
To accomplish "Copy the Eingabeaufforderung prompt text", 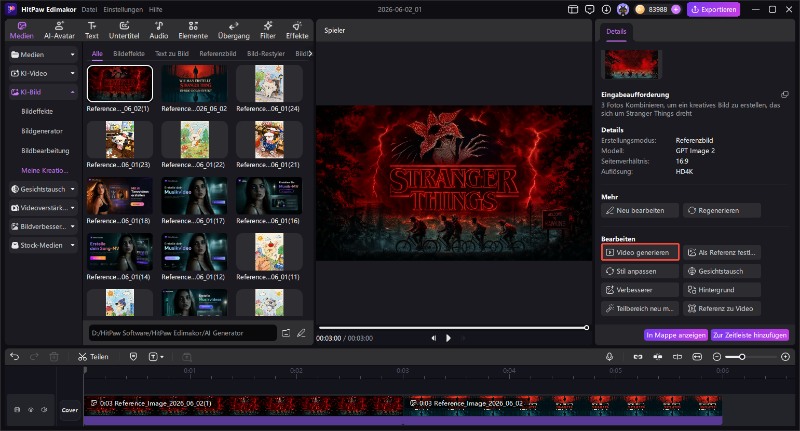I will tap(785, 94).
